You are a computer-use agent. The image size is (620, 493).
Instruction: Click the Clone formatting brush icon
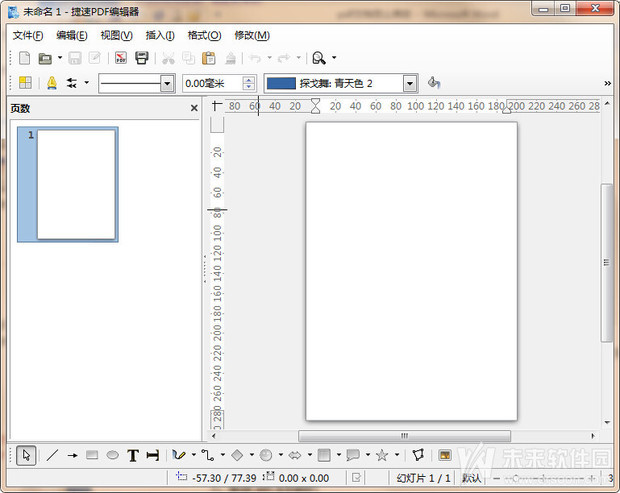click(231, 59)
